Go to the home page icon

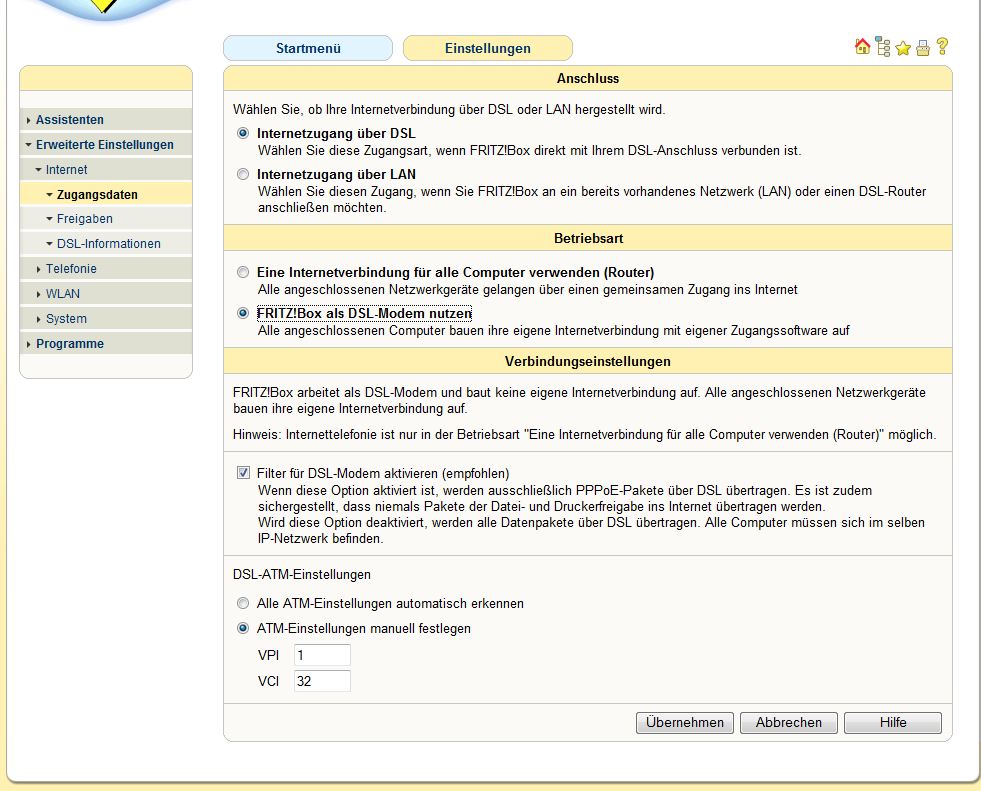[x=862, y=47]
